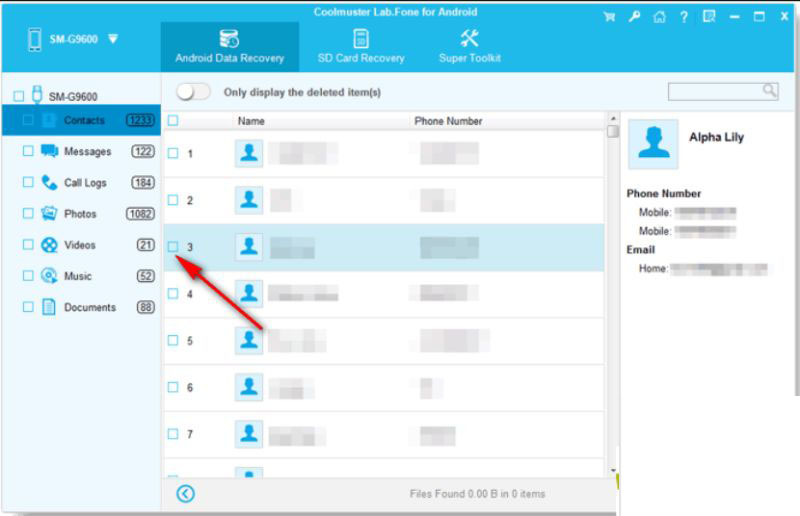
Task: Select Music category label
Action: 78,276
